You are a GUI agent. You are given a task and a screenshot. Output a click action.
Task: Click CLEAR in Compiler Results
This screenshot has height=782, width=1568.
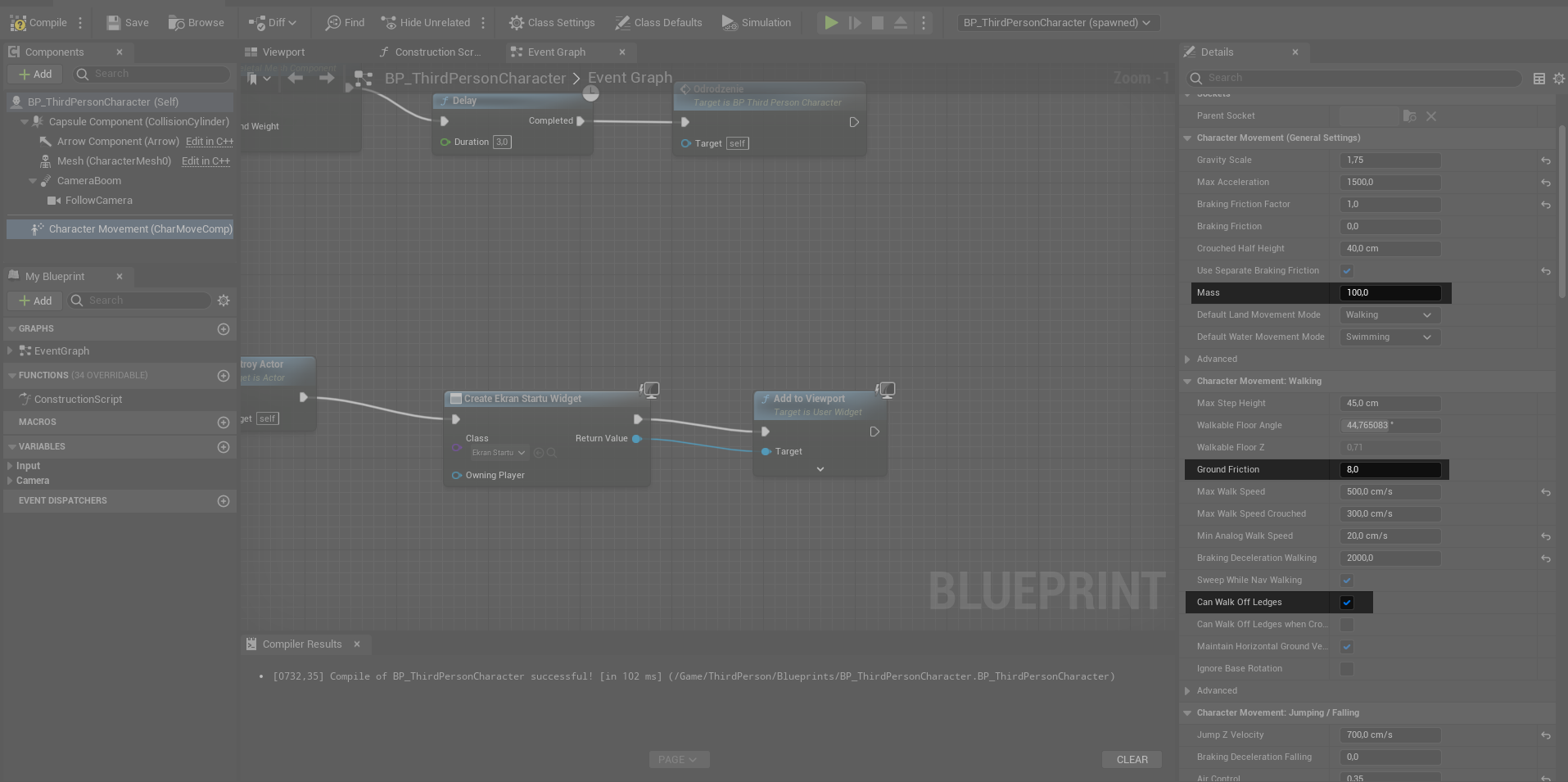point(1132,760)
